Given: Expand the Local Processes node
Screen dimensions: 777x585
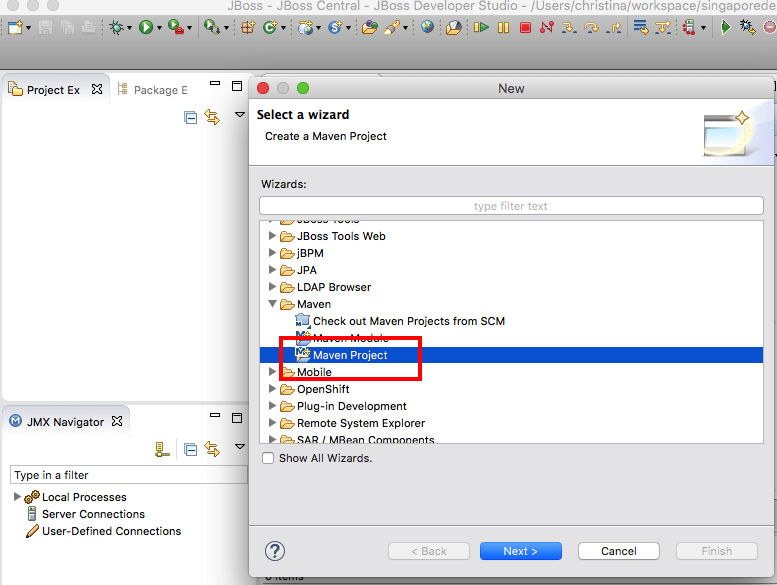Looking at the screenshot, I should tap(17, 496).
